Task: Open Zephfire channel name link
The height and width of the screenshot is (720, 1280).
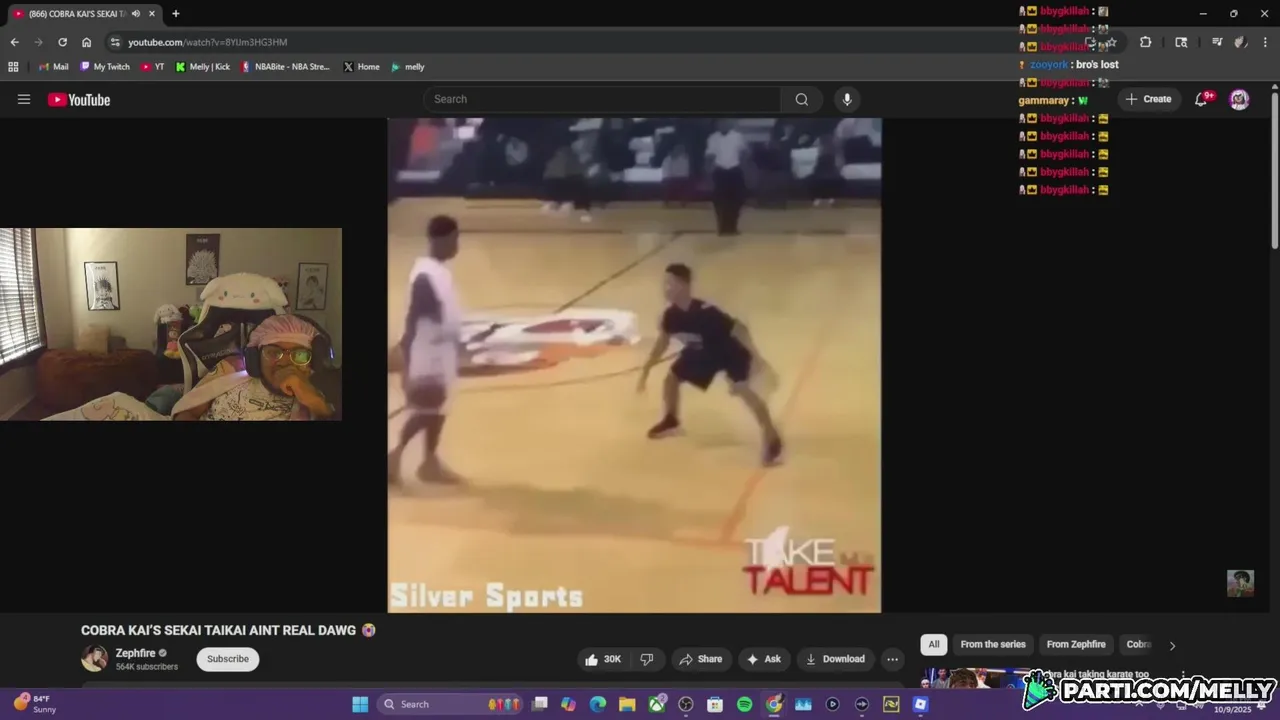Action: pos(135,653)
